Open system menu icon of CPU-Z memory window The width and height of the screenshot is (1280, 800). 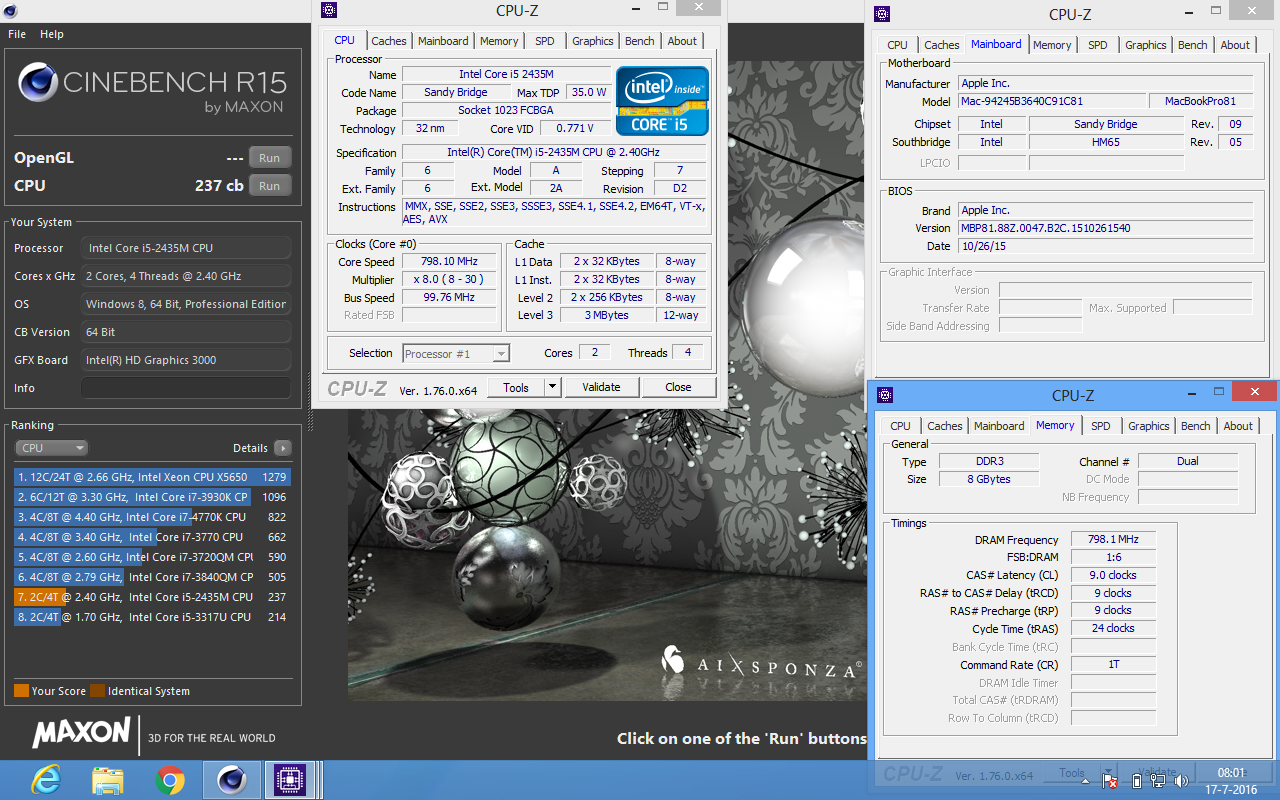884,395
